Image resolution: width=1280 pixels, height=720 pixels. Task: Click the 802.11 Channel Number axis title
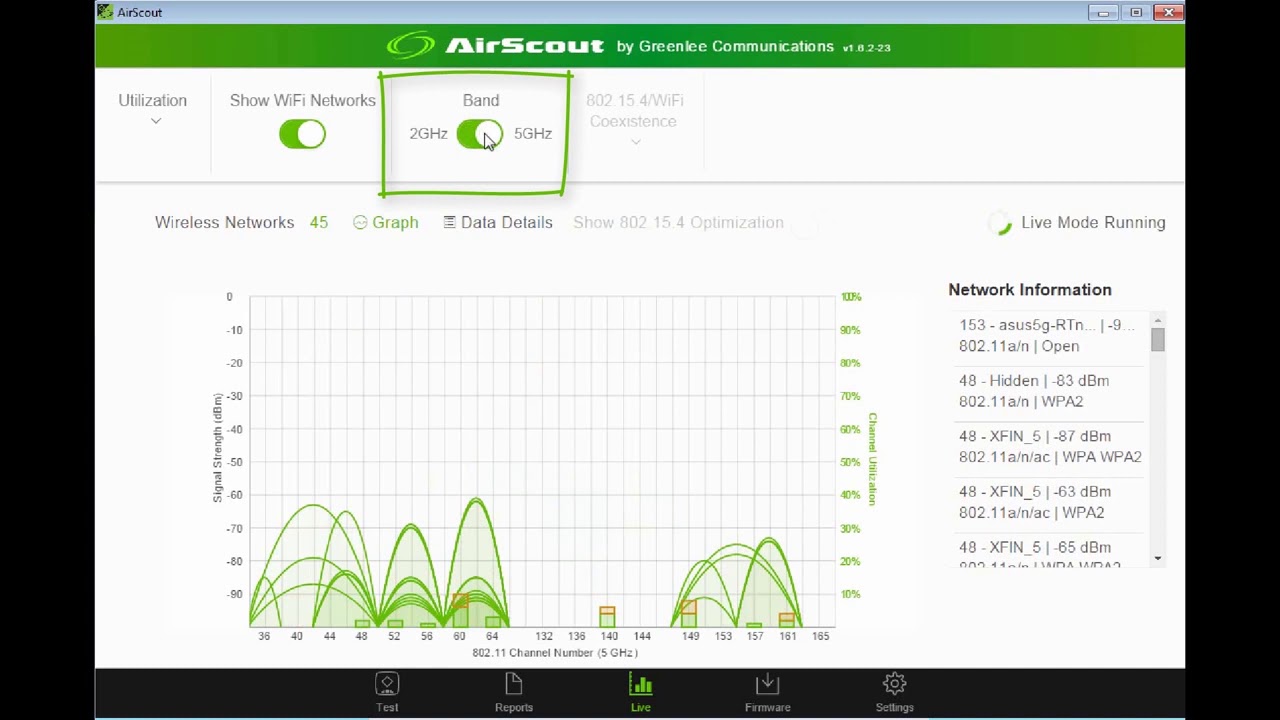[555, 652]
